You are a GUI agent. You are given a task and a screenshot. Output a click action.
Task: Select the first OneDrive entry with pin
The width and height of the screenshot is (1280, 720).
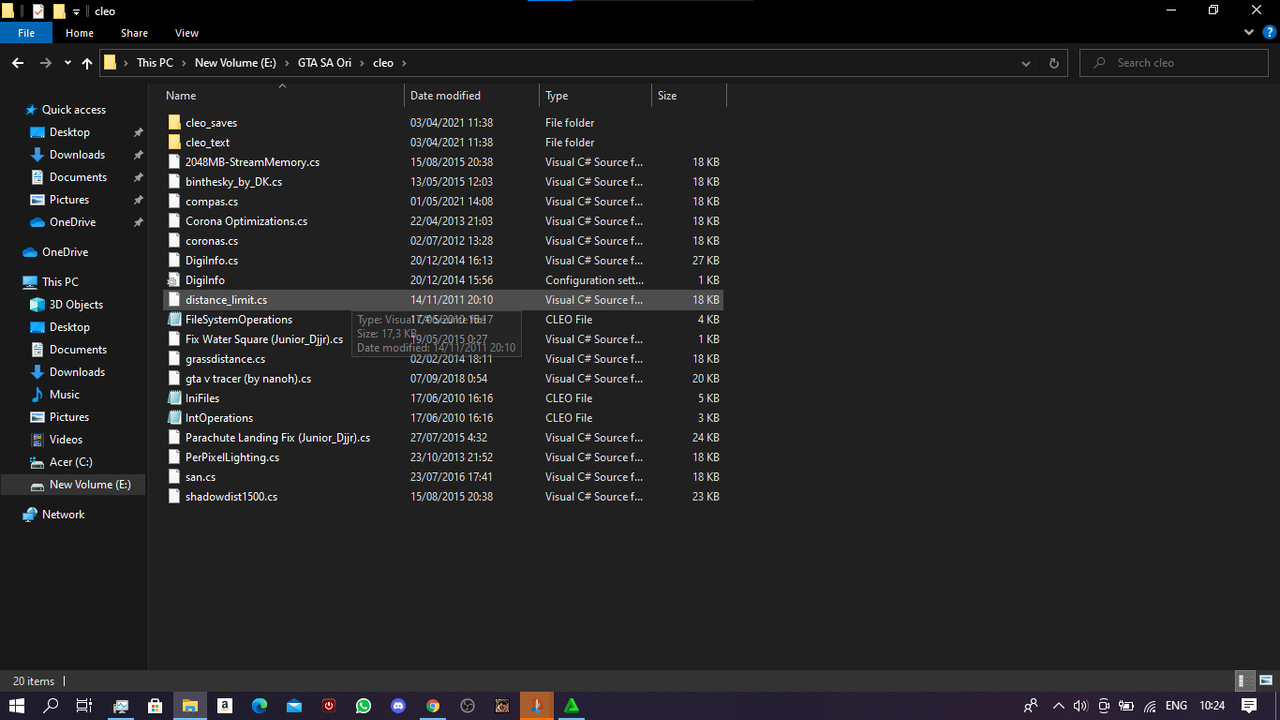(72, 222)
